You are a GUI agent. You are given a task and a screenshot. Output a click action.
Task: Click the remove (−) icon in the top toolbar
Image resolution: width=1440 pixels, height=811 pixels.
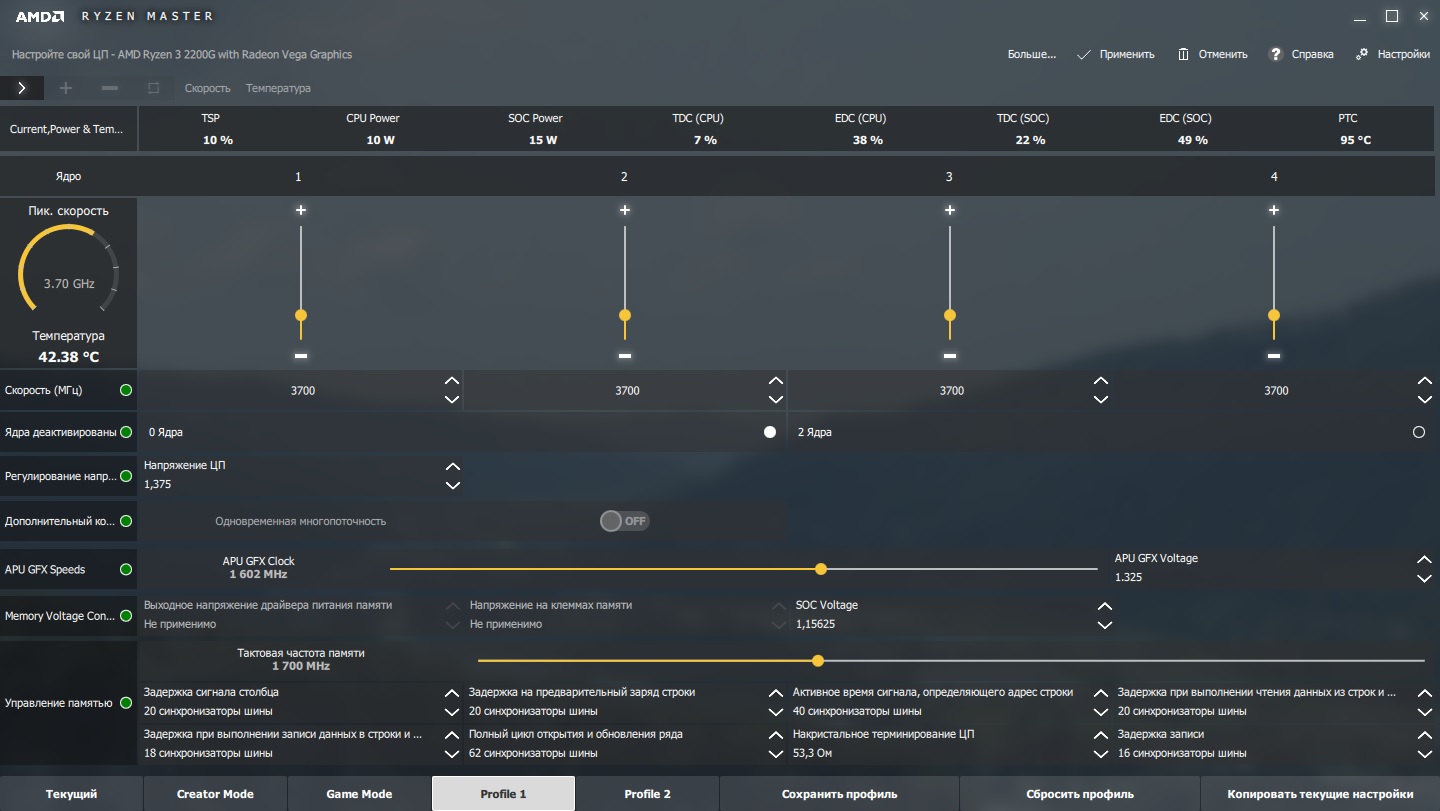tap(110, 88)
